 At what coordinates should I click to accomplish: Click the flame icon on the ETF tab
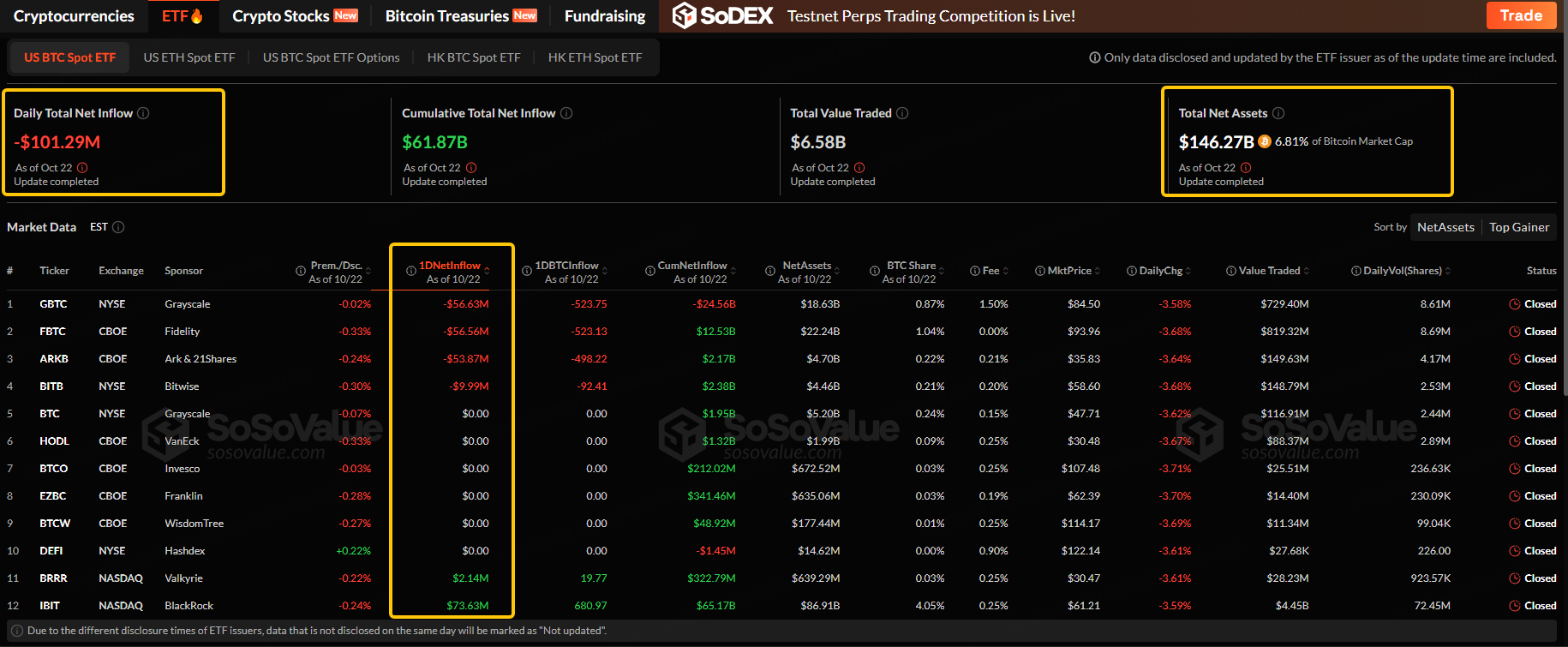[197, 15]
